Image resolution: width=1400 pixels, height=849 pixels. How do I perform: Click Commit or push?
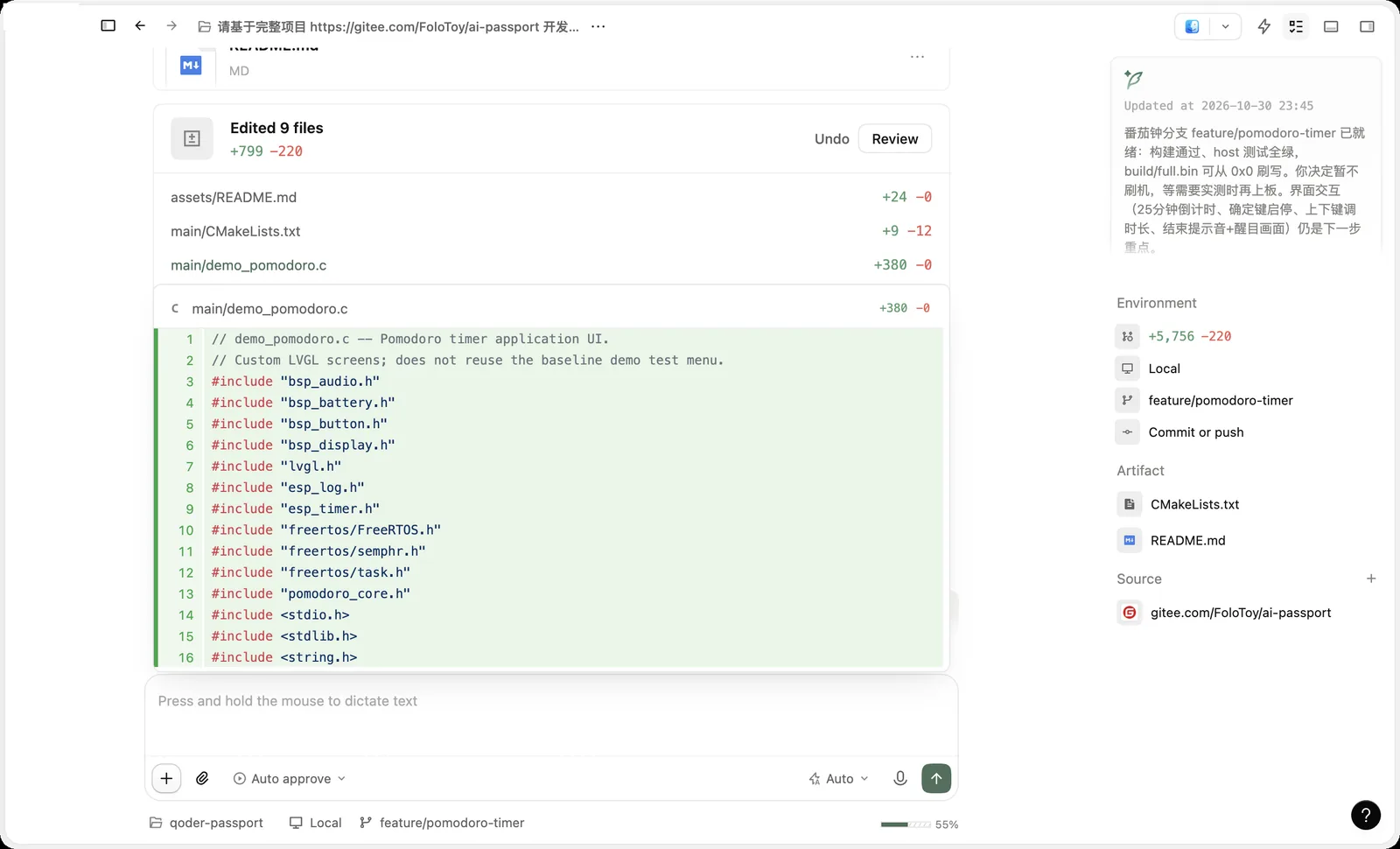(x=1180, y=432)
